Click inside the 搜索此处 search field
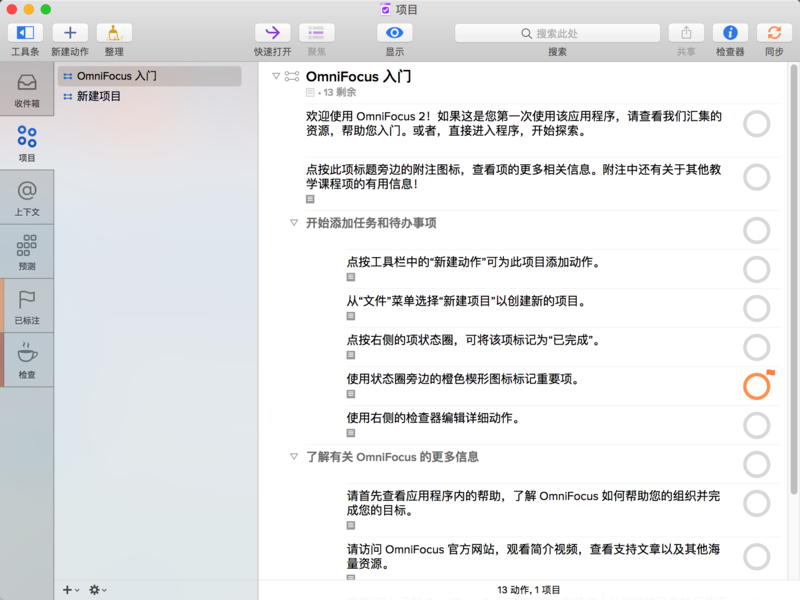 [557, 34]
